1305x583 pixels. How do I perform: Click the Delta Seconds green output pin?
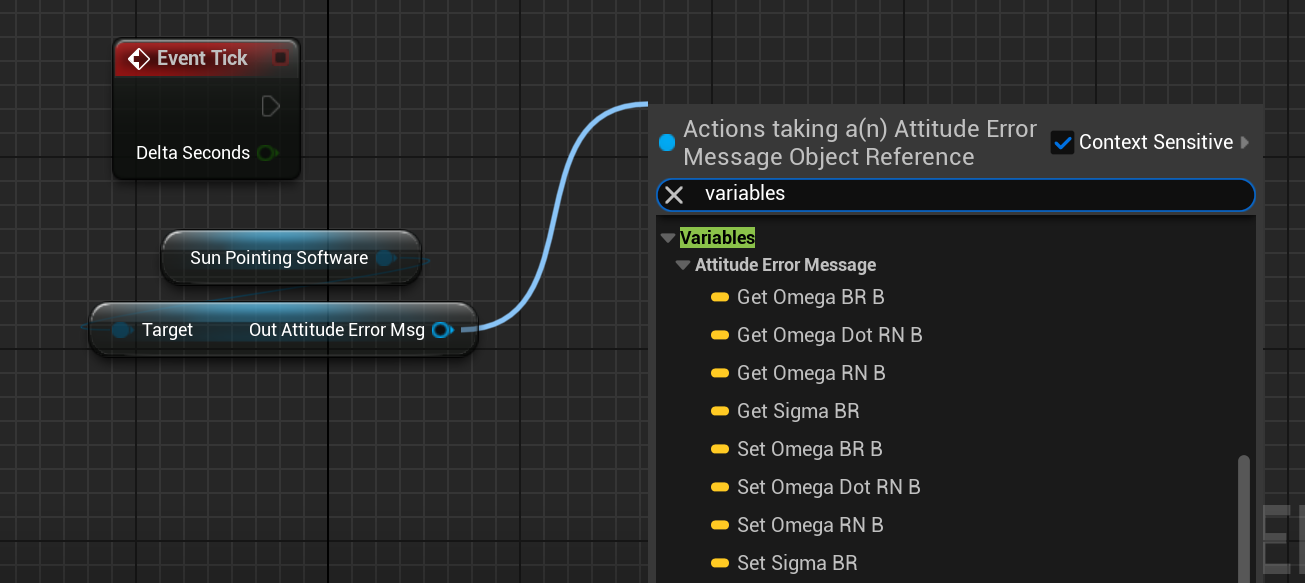[x=266, y=153]
